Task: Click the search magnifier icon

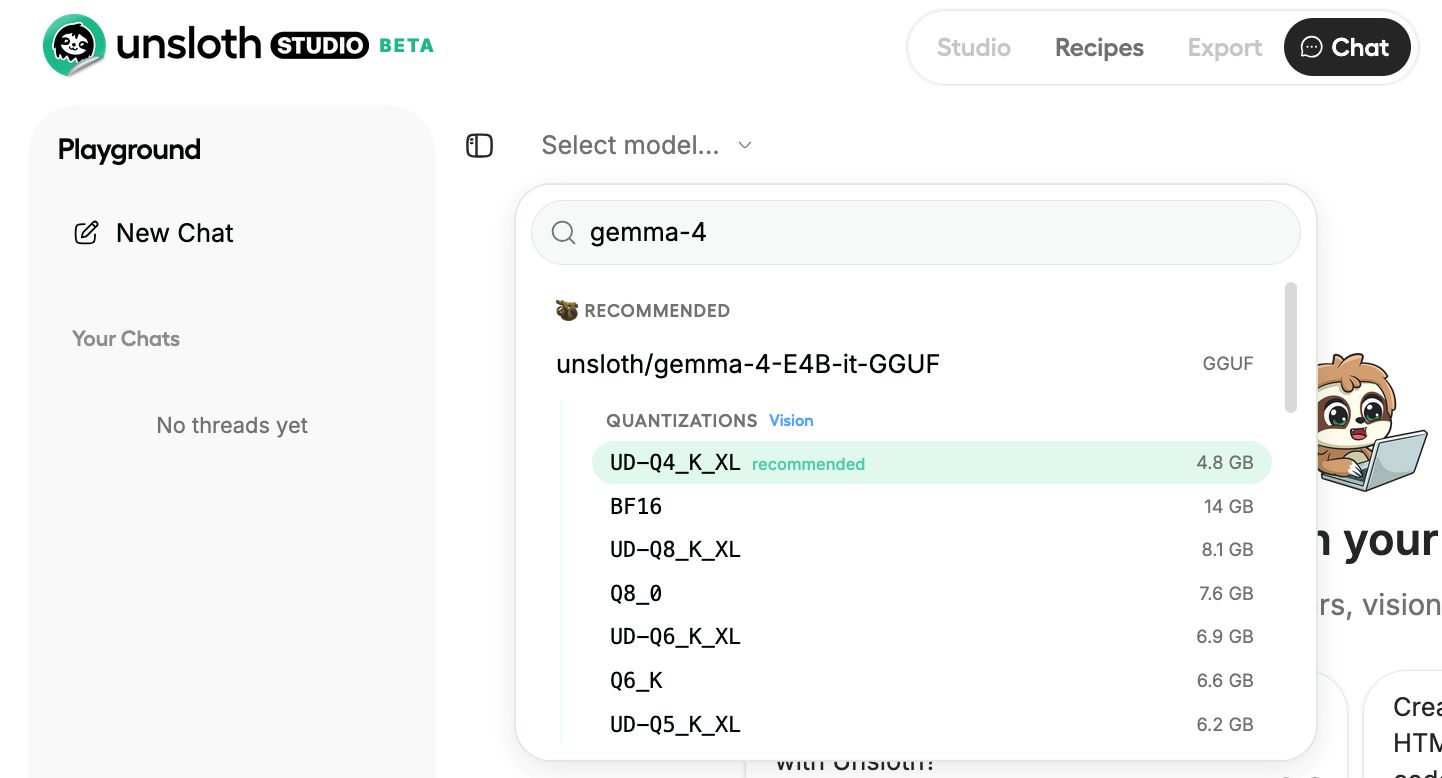Action: 564,233
